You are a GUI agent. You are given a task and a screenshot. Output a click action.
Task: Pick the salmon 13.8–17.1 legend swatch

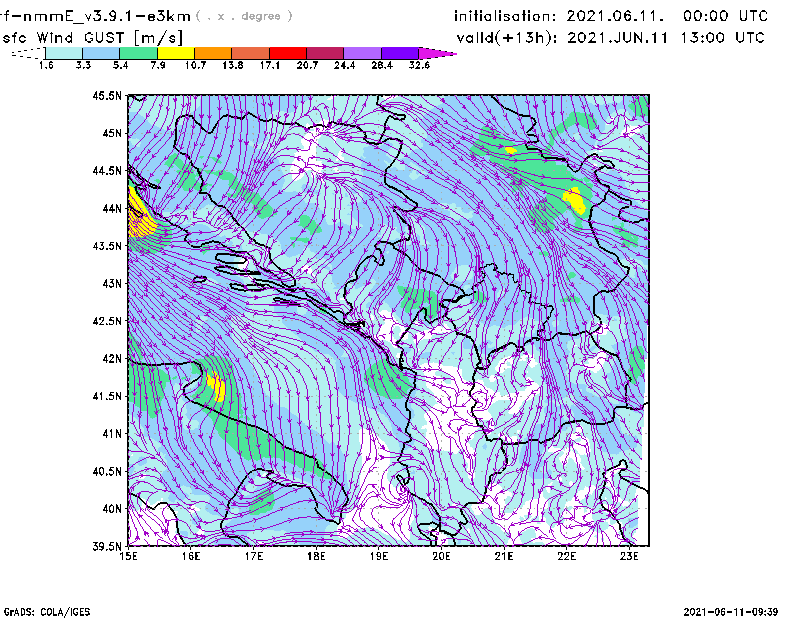251,53
